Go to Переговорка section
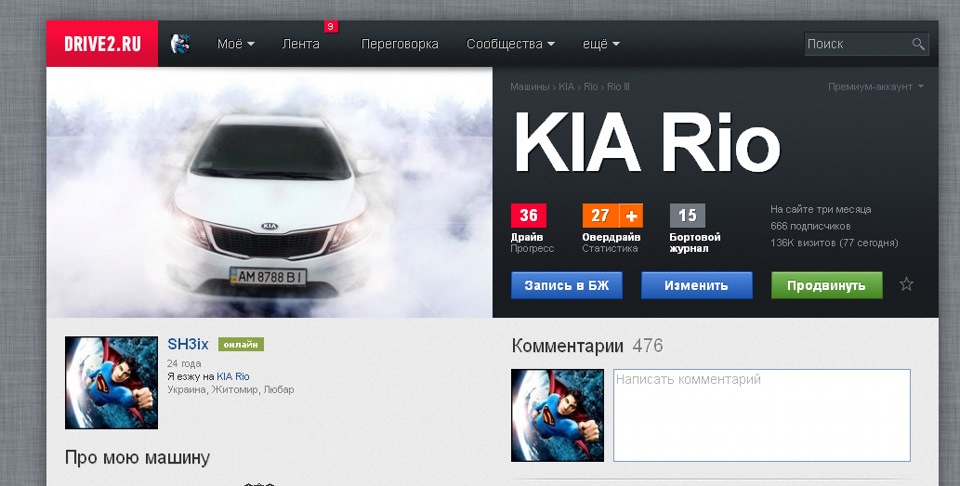Screen dimensions: 960x486 point(399,44)
